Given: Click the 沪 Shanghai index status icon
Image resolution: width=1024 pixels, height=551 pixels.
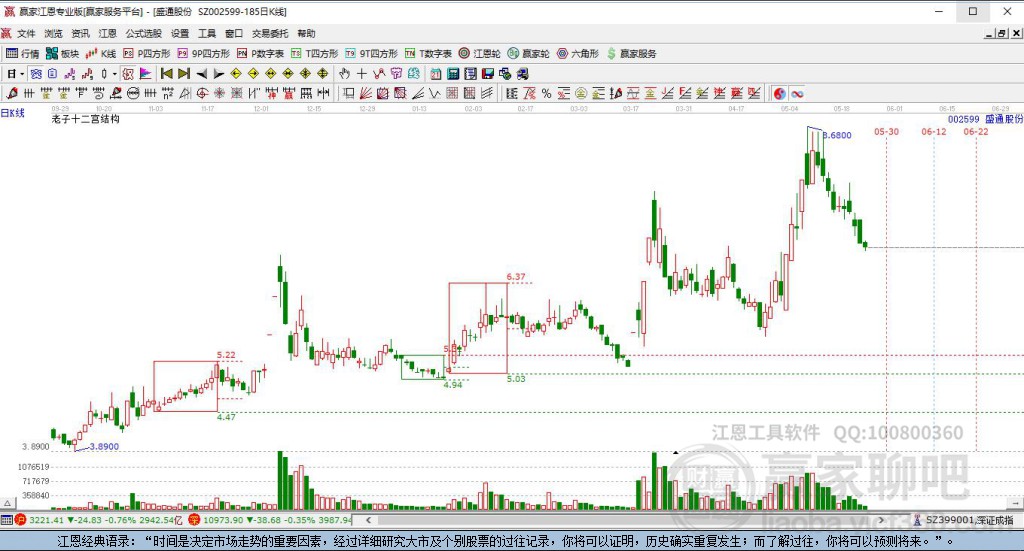Looking at the screenshot, I should click(x=20, y=520).
